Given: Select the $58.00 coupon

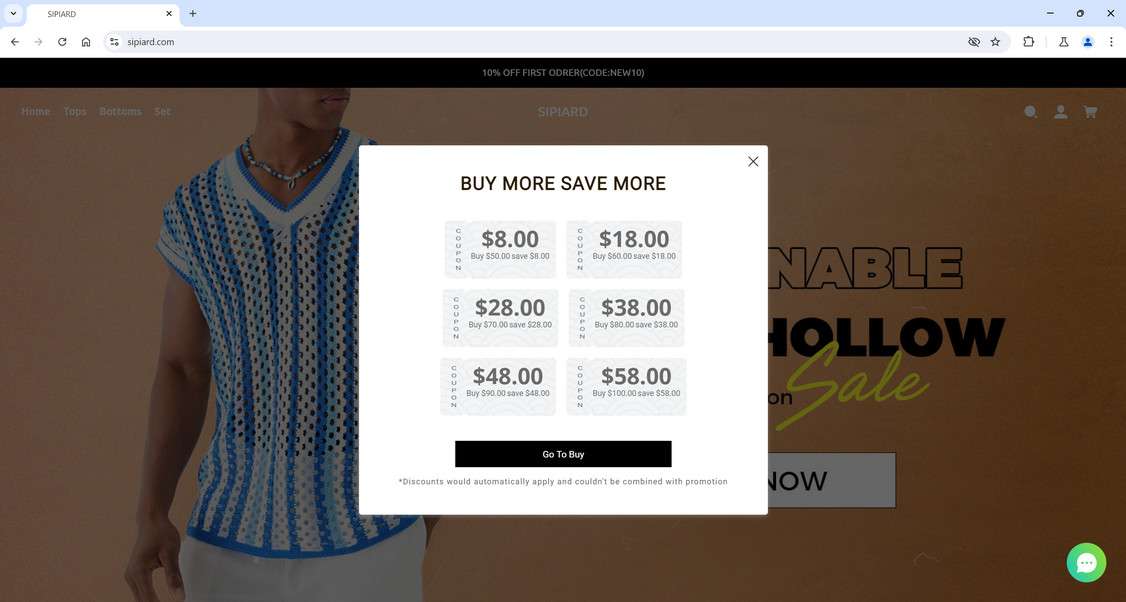Looking at the screenshot, I should pos(626,386).
